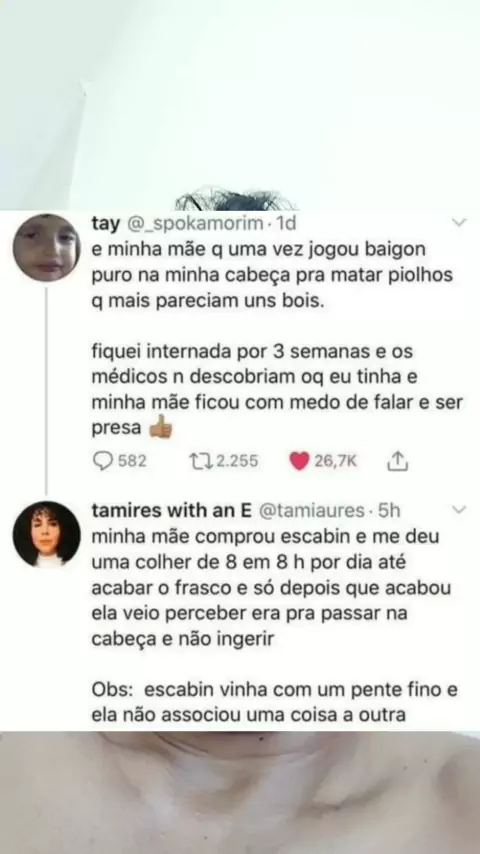Expand the chevron menu on tay's tweet
The image size is (480, 854).
(x=460, y=222)
